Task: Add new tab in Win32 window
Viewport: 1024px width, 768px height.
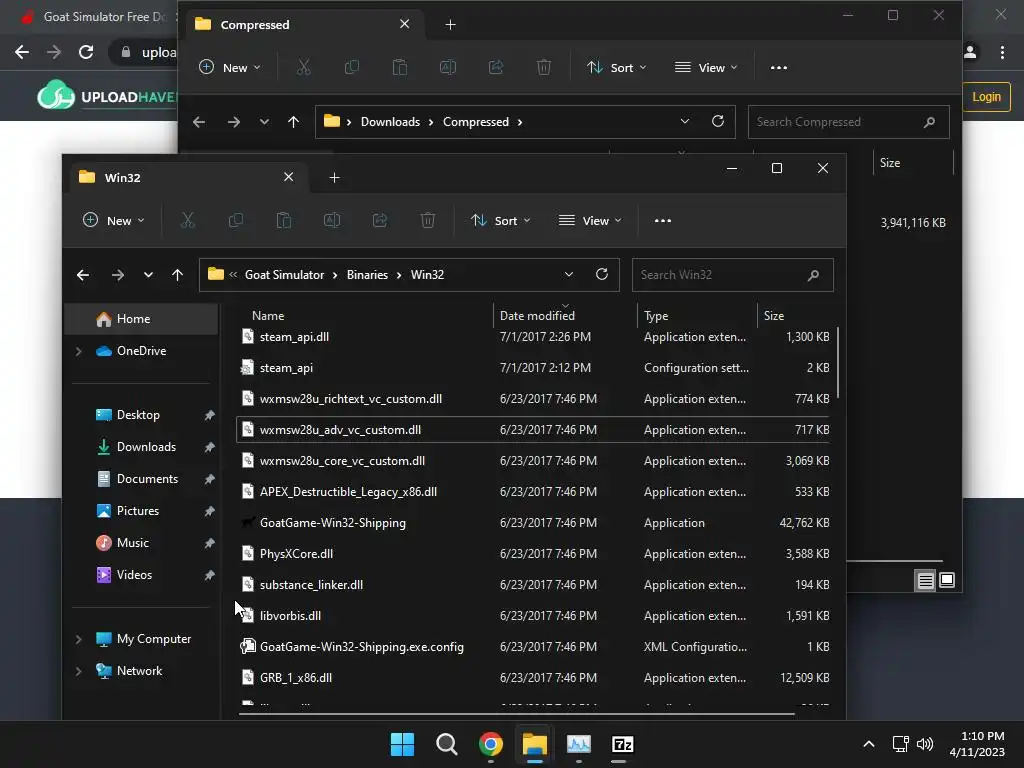Action: point(334,178)
